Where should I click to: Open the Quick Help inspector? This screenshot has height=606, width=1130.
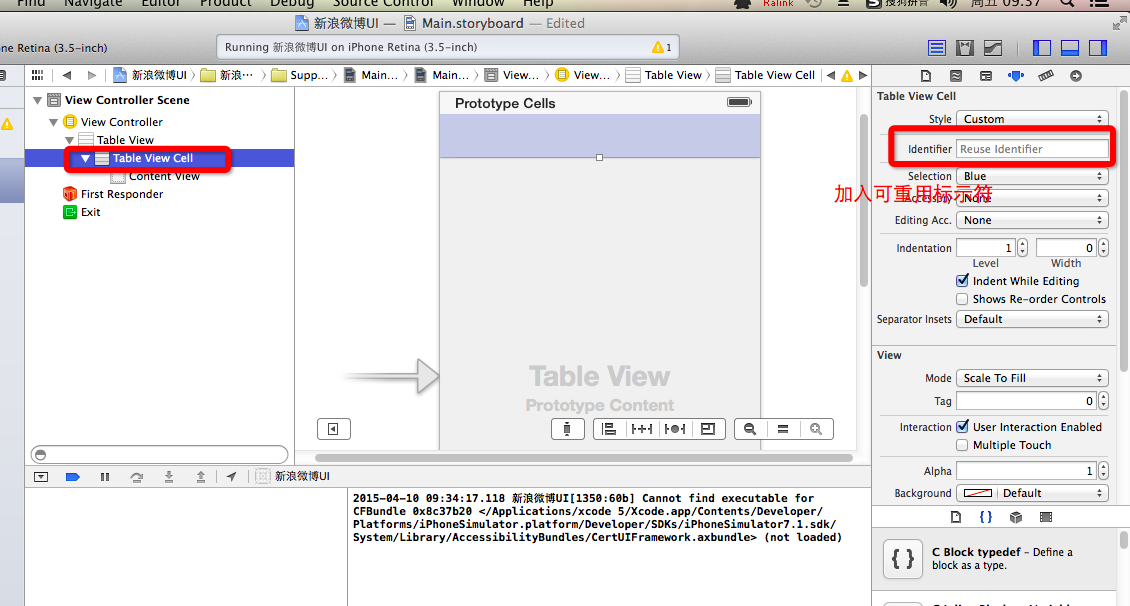coord(956,76)
